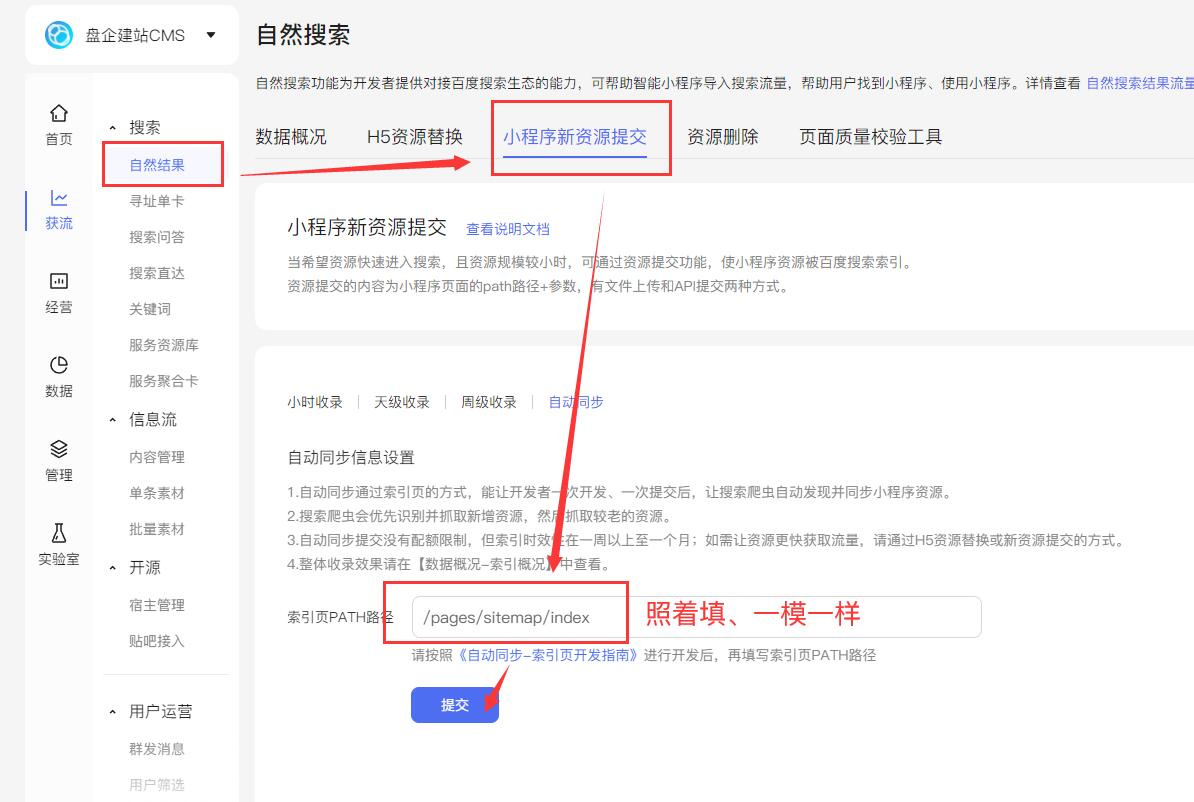Collapse the 信息流 menu group

tap(113, 420)
